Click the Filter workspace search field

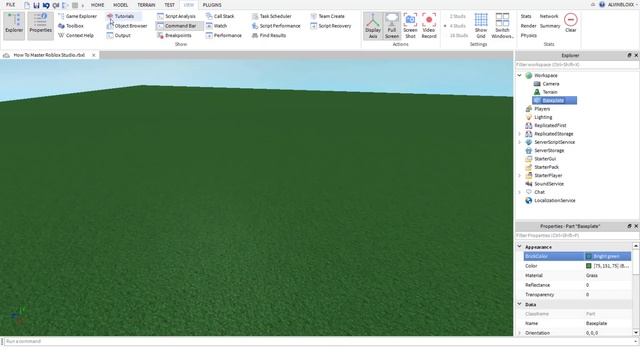(576, 64)
